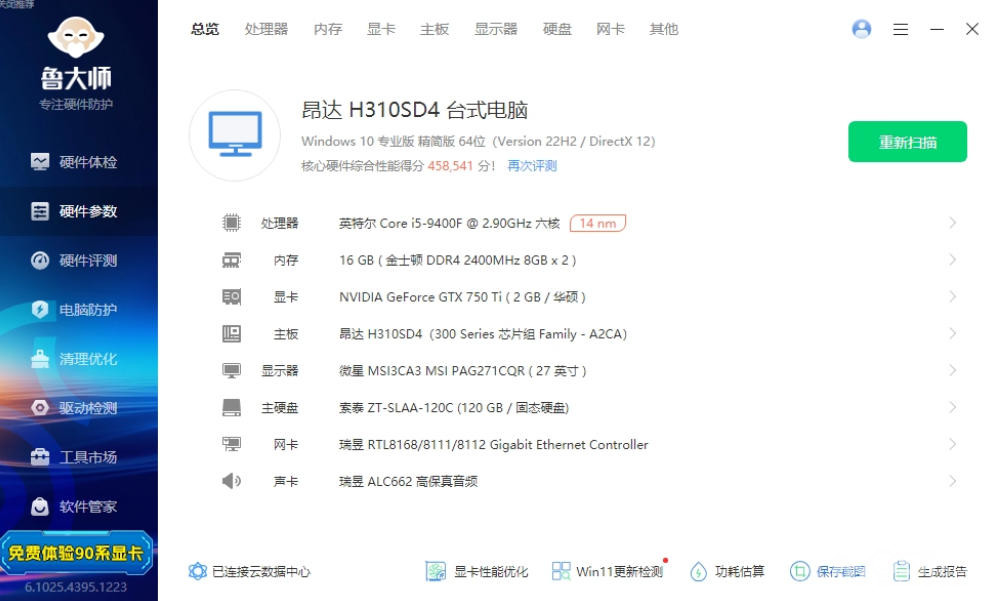Screen dimensions: 995x601
Task: Click the free 90-series GPU trial banner
Action: [x=78, y=553]
